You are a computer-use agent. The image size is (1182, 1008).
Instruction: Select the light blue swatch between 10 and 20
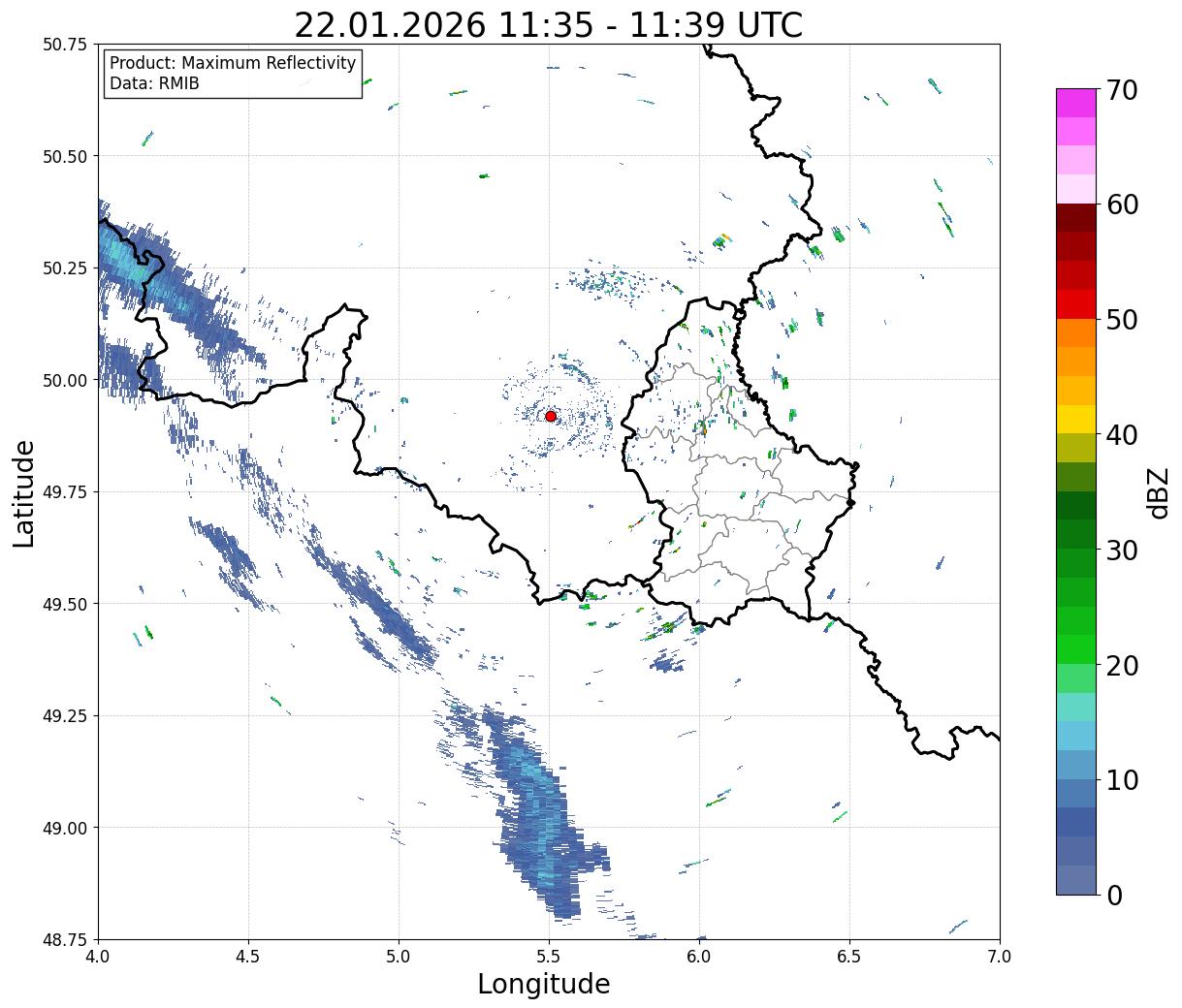tap(1076, 736)
